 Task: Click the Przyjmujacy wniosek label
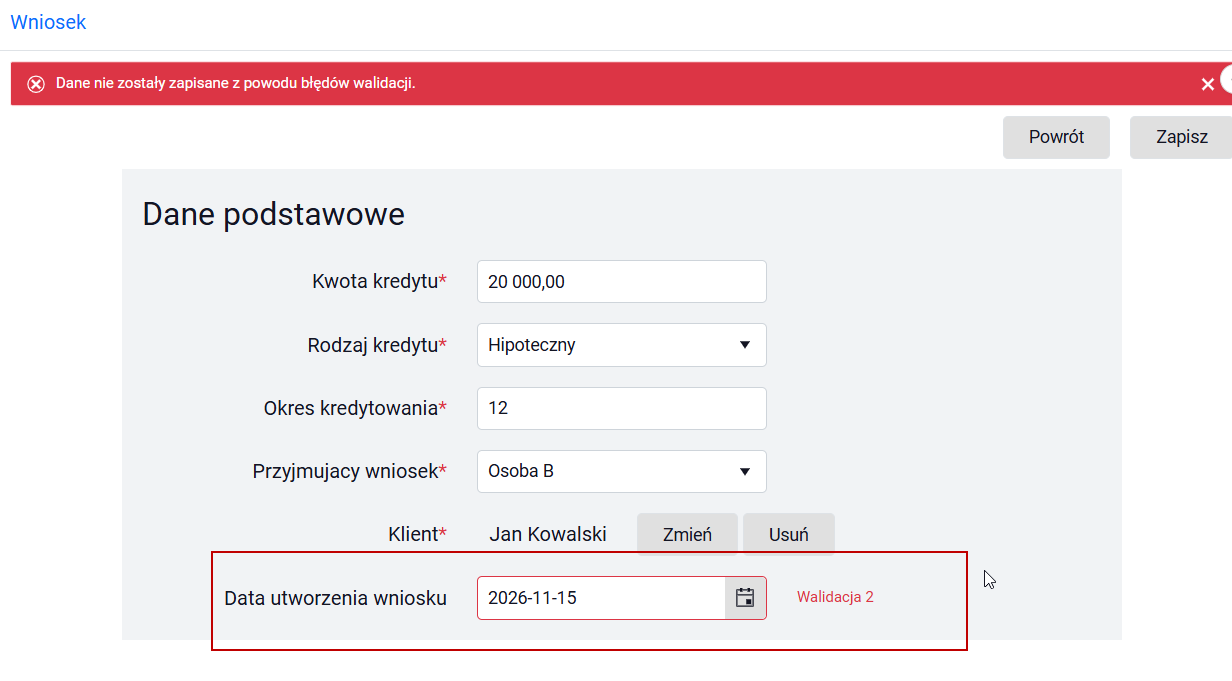(350, 471)
